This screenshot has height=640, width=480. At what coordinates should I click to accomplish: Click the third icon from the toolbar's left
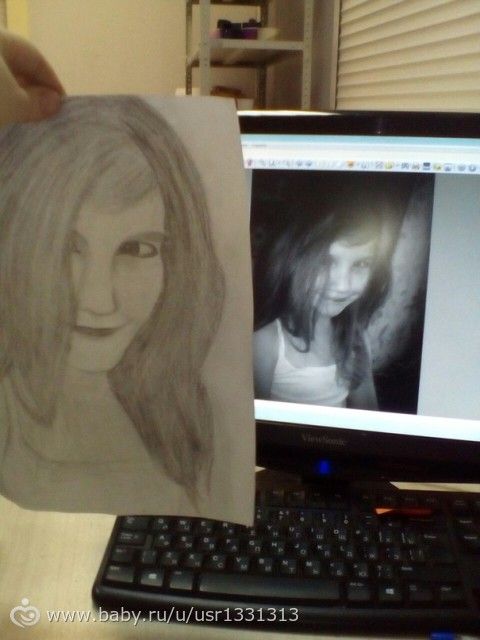click(271, 164)
